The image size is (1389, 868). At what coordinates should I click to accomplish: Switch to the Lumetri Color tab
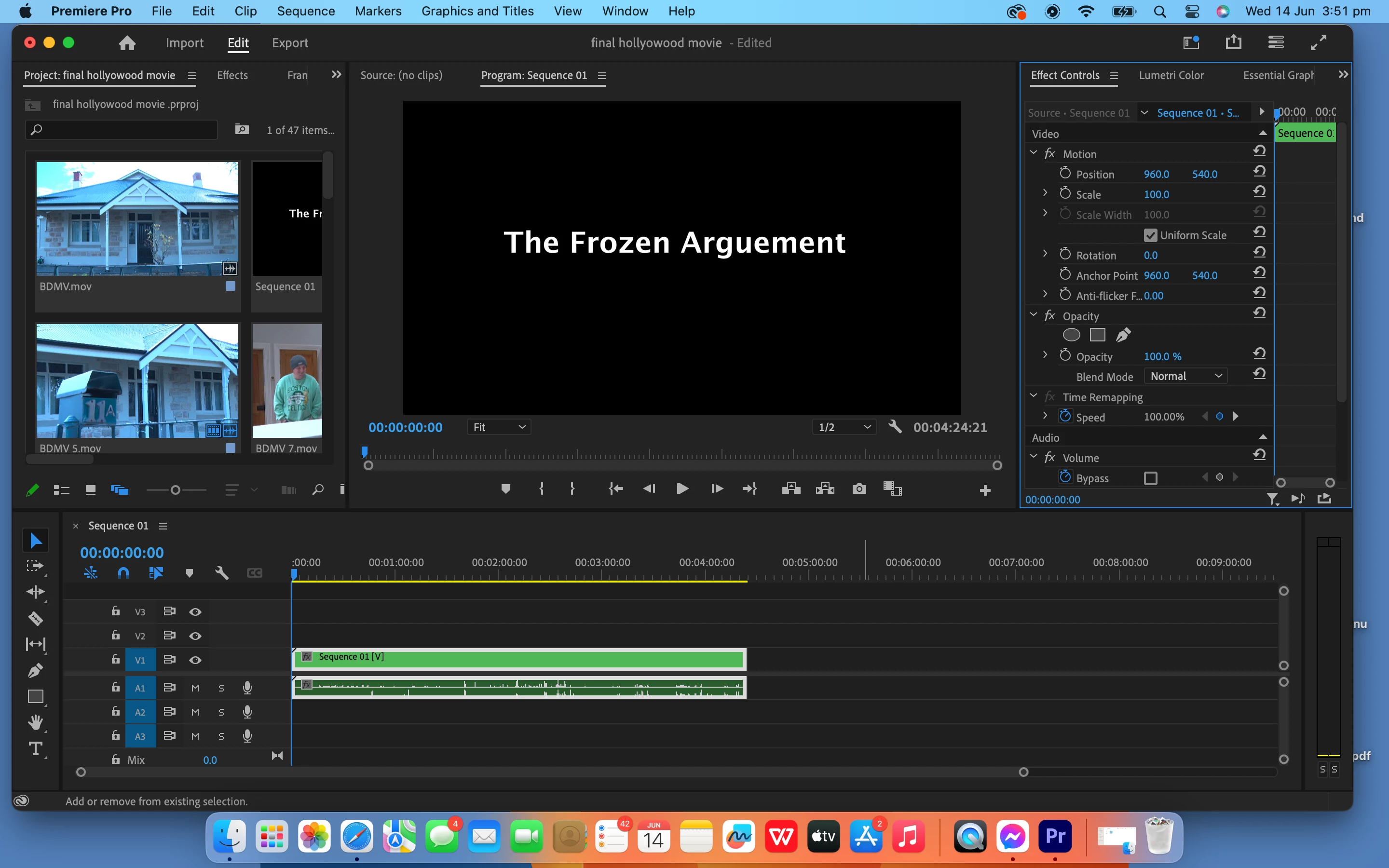click(1171, 75)
